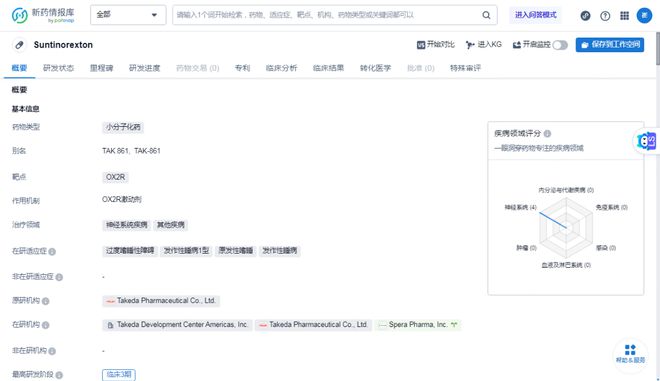660x381 pixels.
Task: Open the Spera Pharma, Inc. tag
Action: click(x=418, y=325)
